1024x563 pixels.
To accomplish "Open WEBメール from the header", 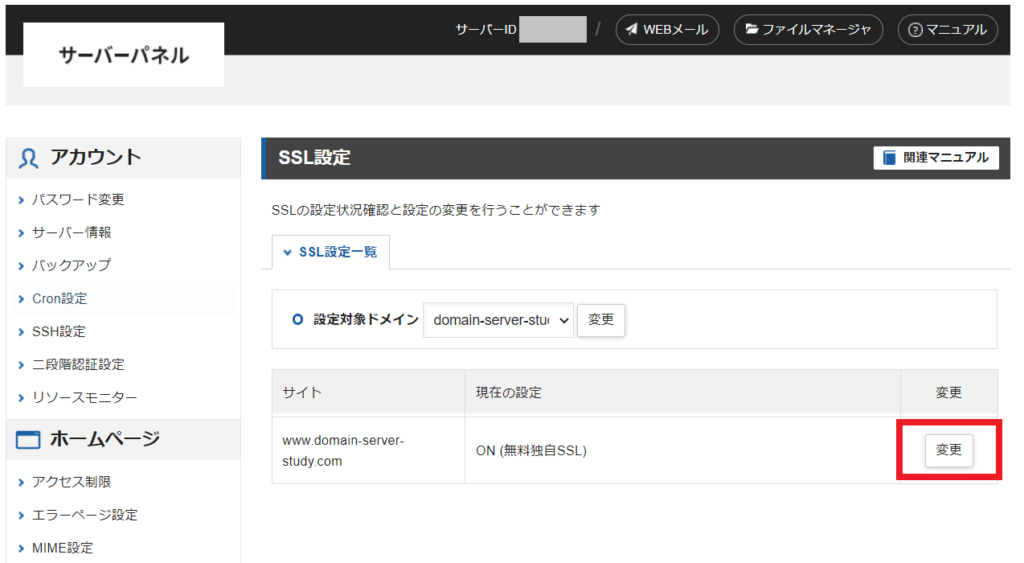I will (667, 29).
